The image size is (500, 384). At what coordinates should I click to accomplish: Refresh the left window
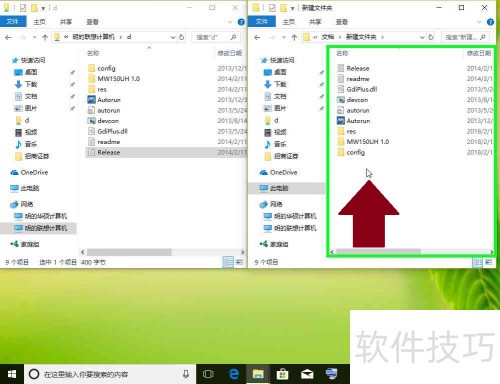(182, 37)
